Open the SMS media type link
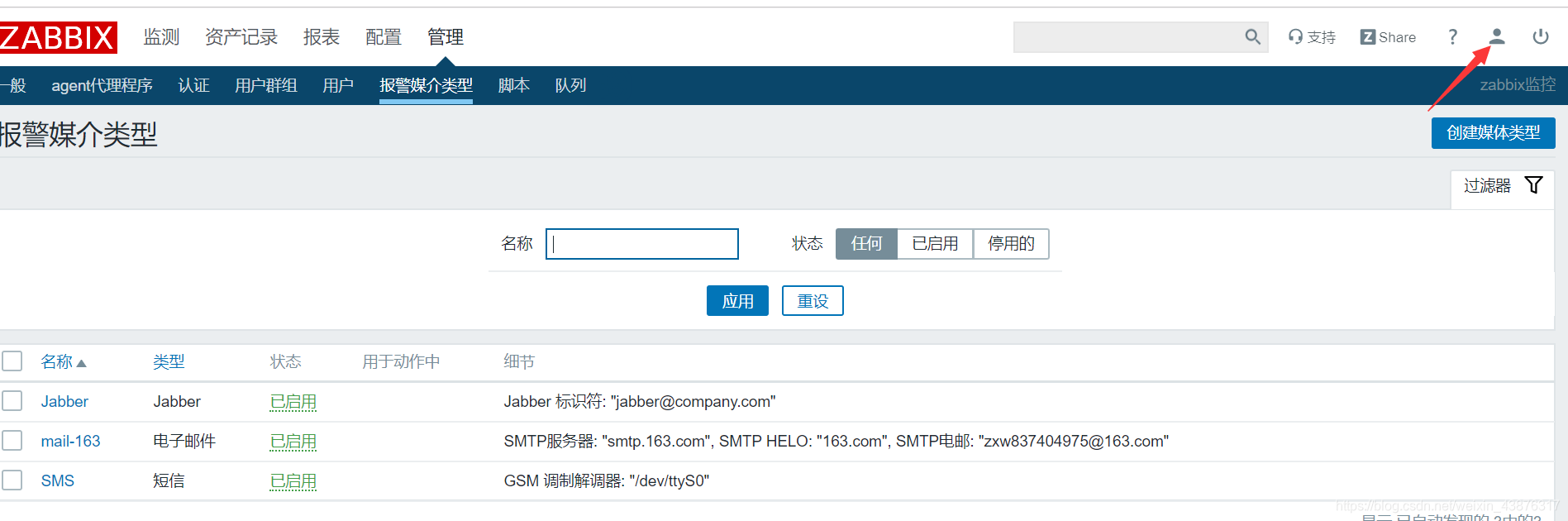 pos(58,480)
